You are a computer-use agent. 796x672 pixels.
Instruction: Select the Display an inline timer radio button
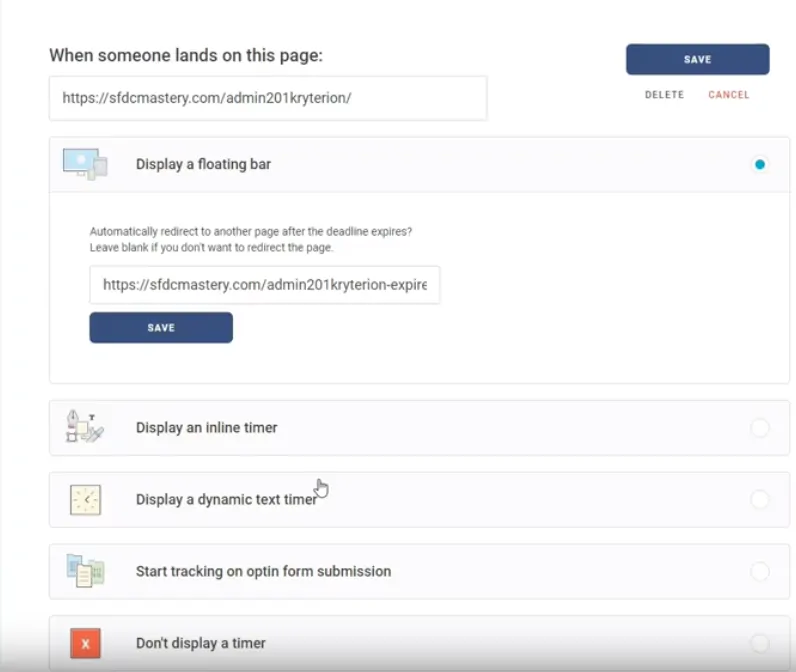[x=759, y=428]
